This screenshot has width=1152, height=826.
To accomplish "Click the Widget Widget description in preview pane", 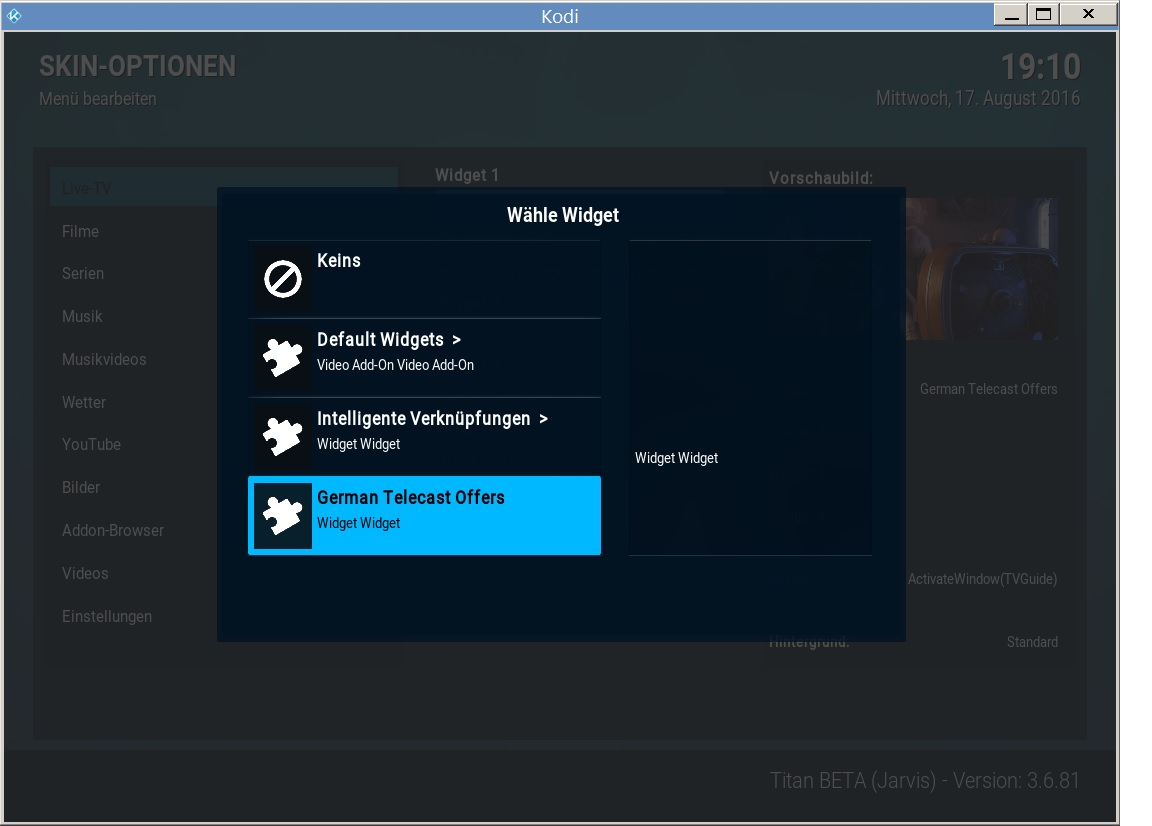I will click(676, 458).
